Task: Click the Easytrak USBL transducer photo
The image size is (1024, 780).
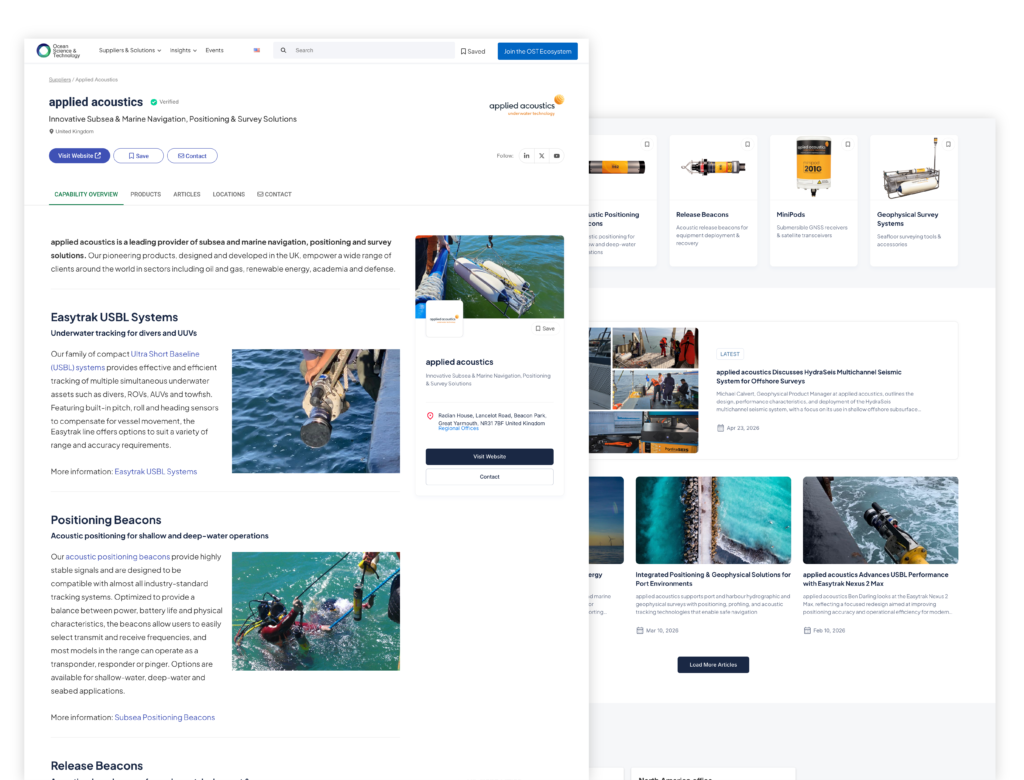Action: tap(315, 411)
